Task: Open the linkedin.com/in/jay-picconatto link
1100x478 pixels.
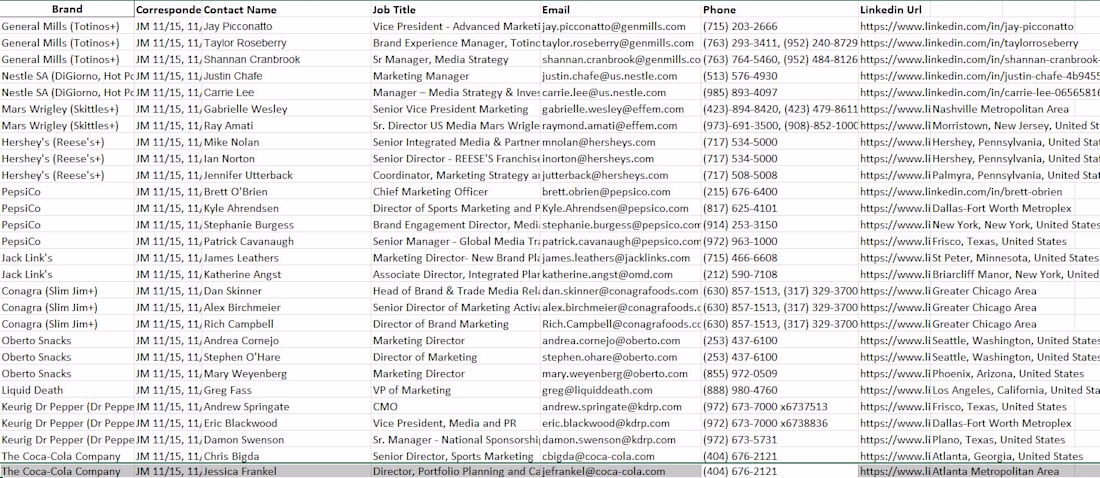Action: click(x=966, y=27)
